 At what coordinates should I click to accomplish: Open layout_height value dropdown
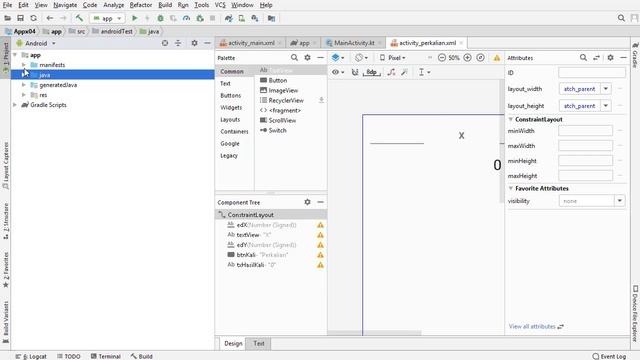point(606,106)
